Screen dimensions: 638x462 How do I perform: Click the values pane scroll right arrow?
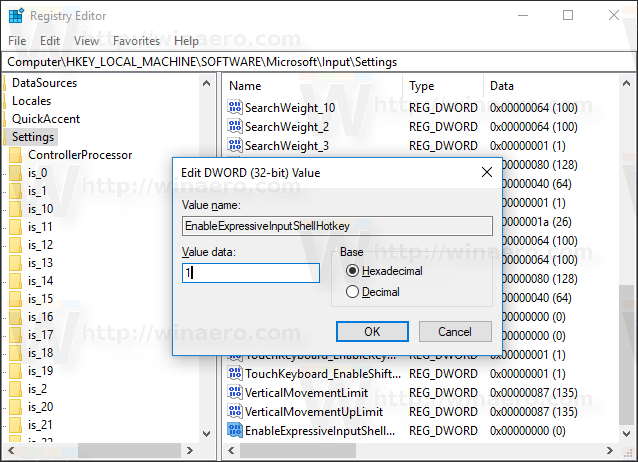(x=610, y=450)
